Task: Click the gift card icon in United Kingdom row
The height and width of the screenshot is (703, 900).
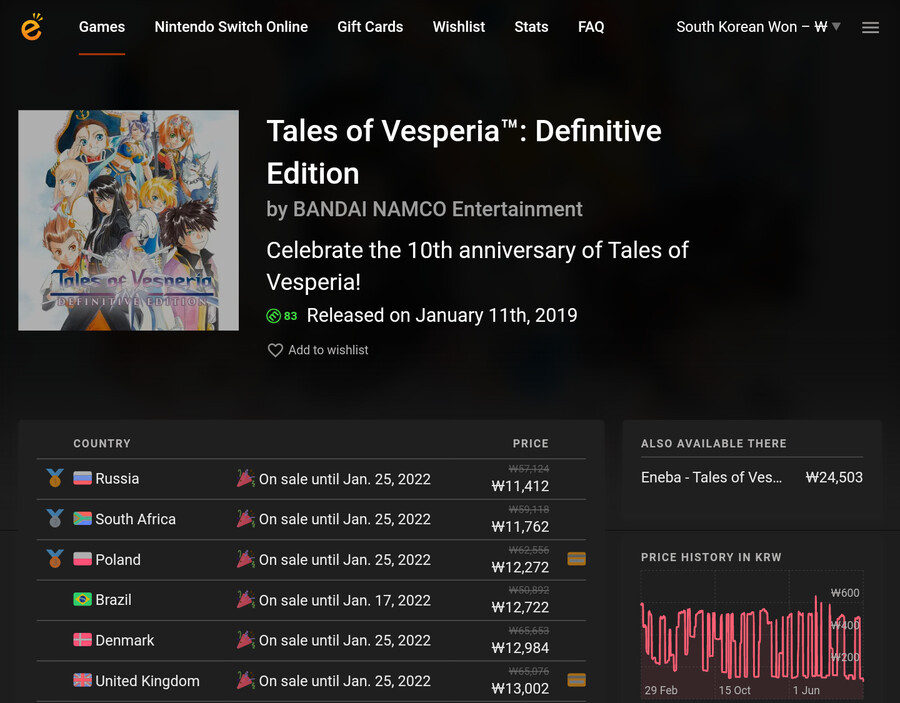Action: tap(576, 680)
